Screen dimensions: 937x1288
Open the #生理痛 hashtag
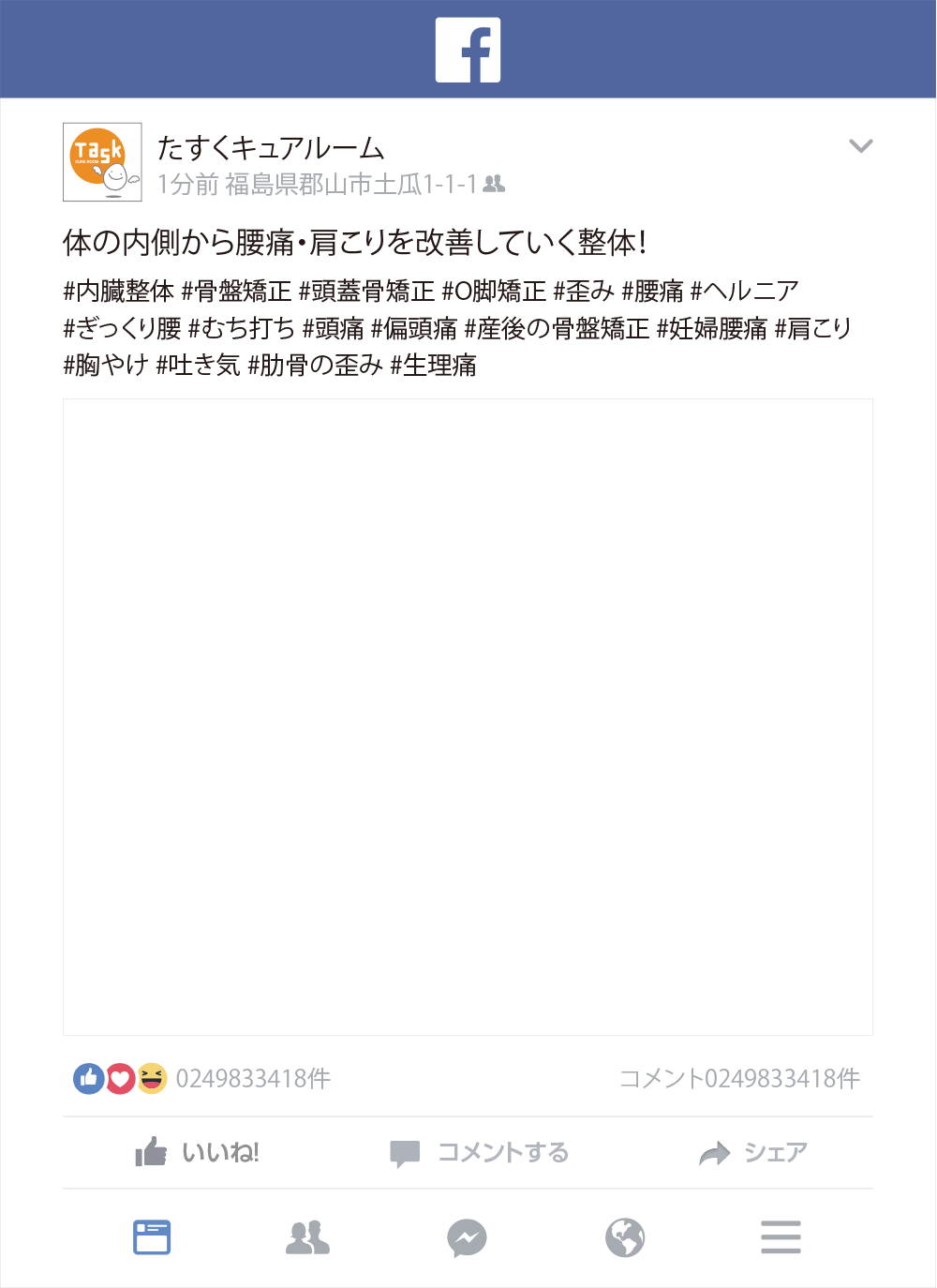(x=434, y=365)
